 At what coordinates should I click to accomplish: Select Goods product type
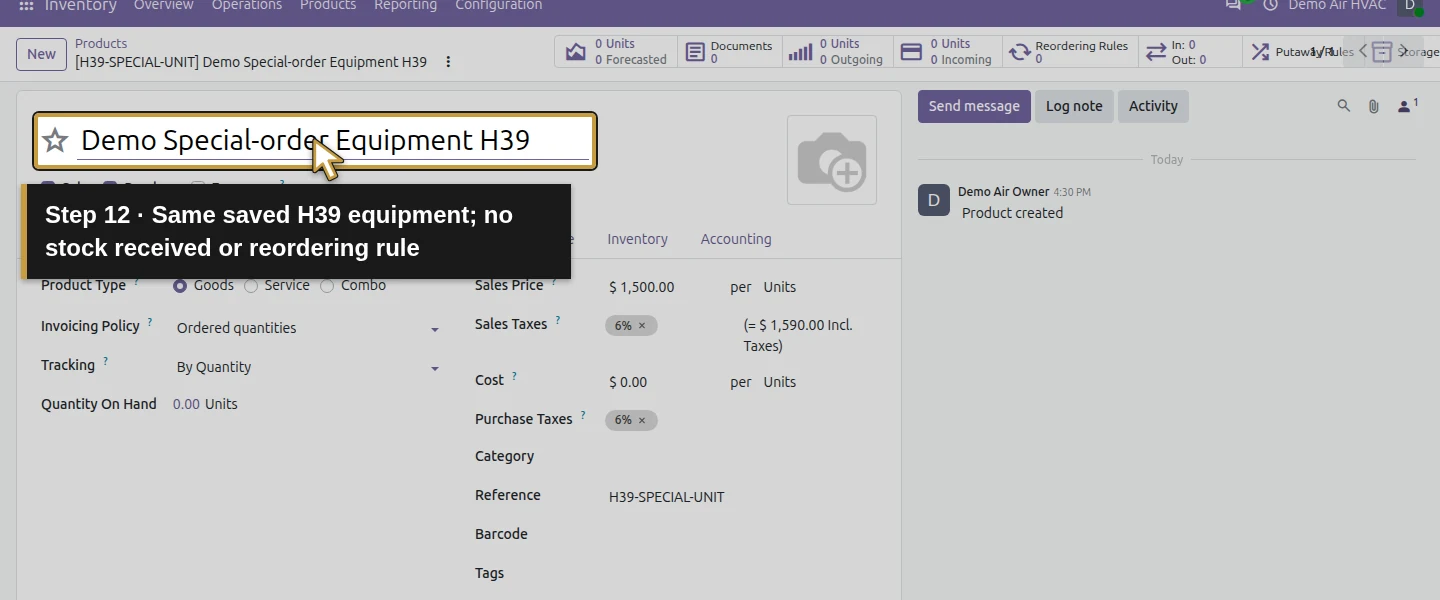click(180, 286)
